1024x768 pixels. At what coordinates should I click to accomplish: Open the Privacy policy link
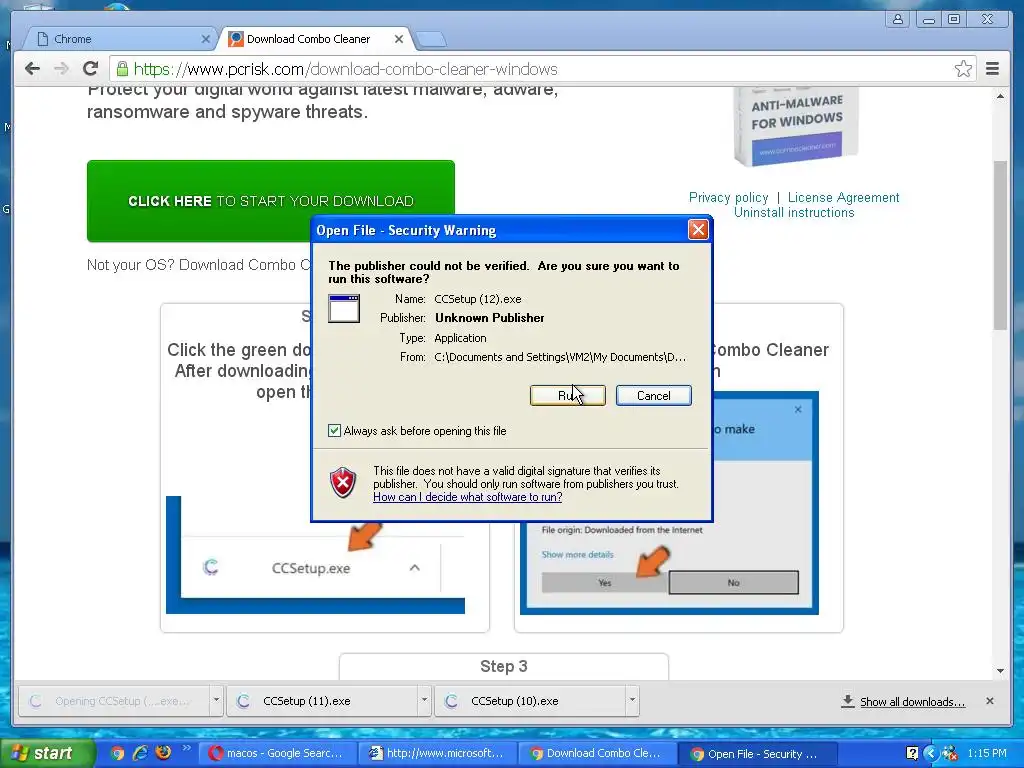point(728,197)
